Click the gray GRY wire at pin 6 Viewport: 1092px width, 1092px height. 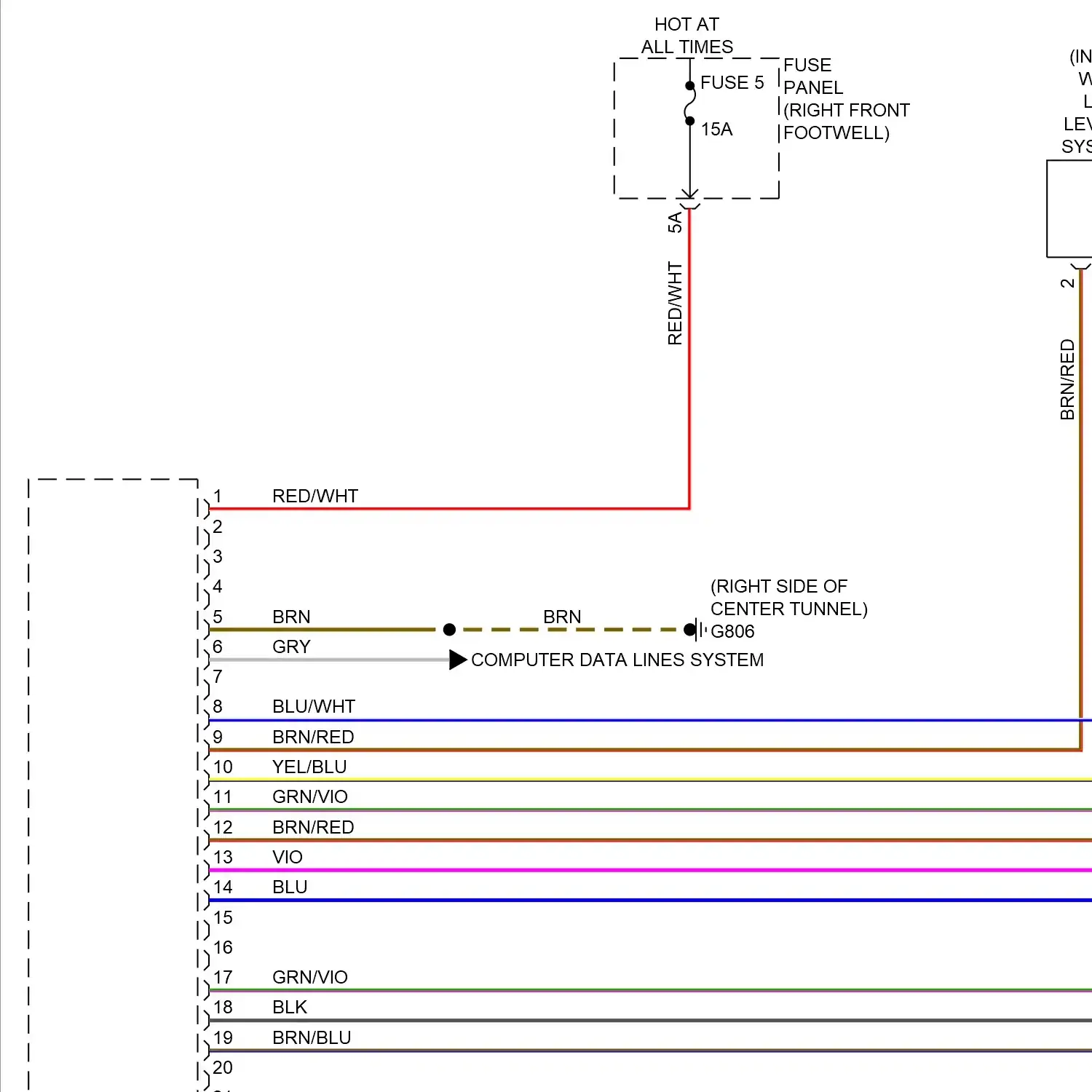329,660
